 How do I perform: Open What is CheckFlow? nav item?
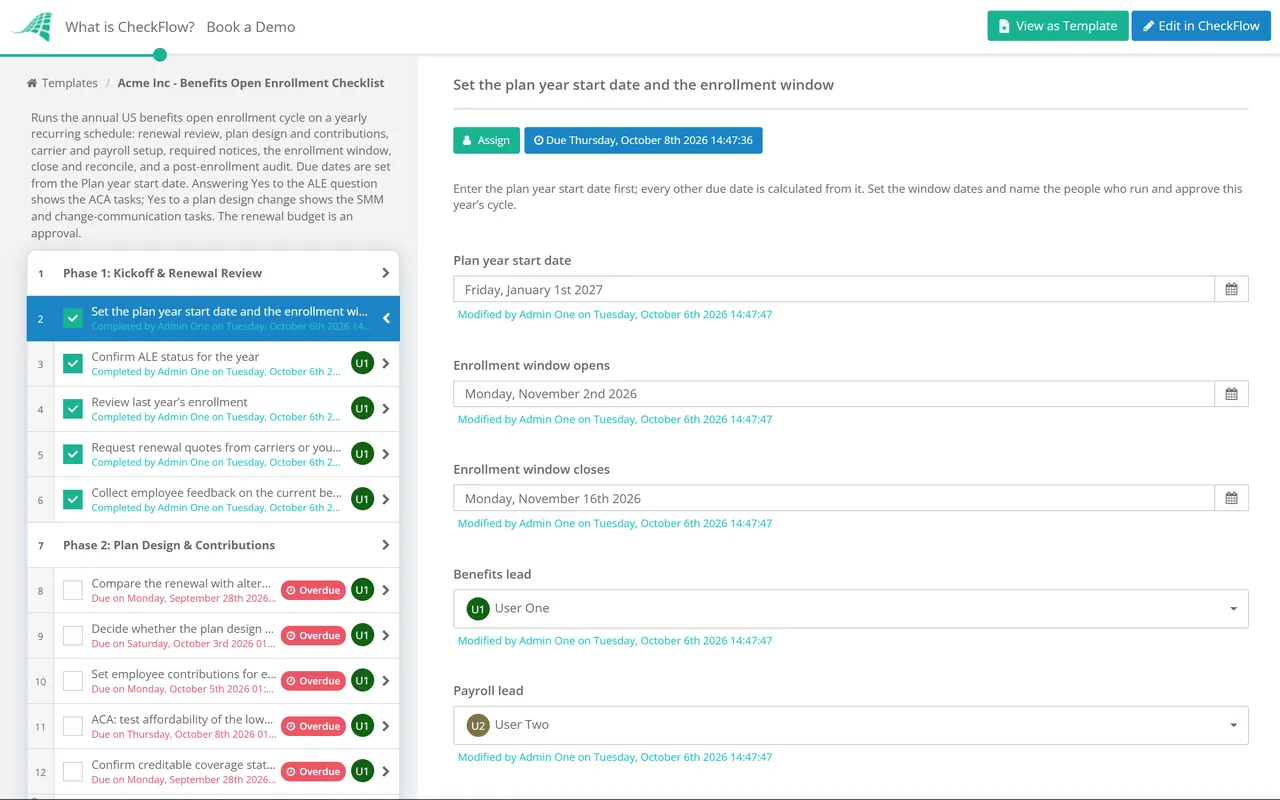130,27
